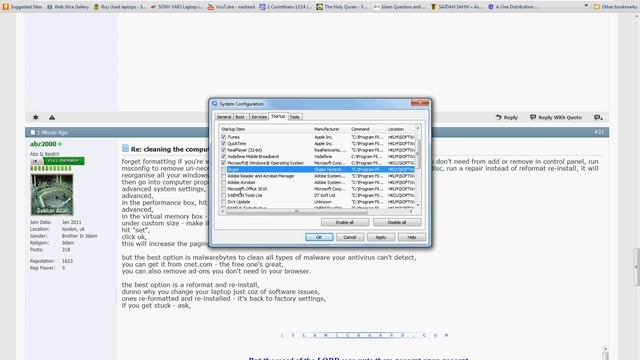Image resolution: width=640 pixels, height=360 pixels.
Task: Open the Web Slice Gallery bookmark
Action: (68, 7)
